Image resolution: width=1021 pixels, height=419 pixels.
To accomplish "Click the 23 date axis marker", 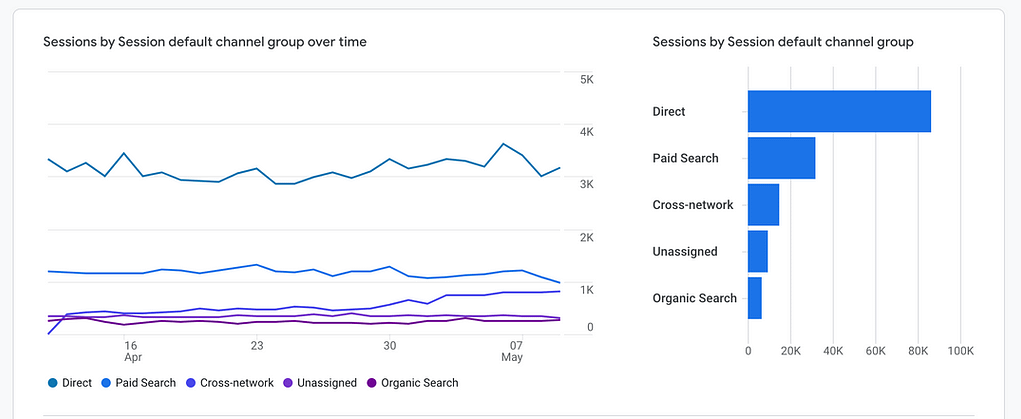I will pyautogui.click(x=257, y=345).
